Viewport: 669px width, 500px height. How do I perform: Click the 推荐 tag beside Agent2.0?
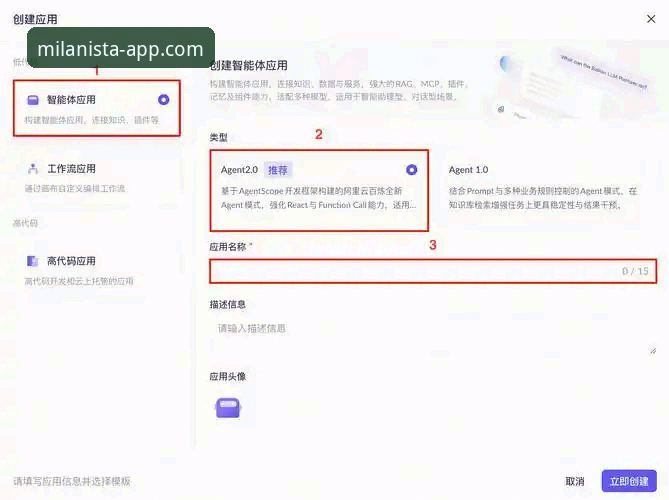[278, 170]
